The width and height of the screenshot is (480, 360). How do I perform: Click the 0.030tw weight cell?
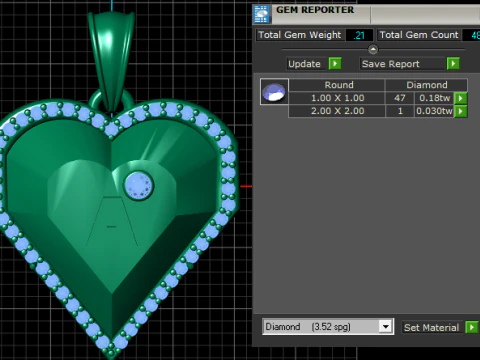click(x=434, y=111)
